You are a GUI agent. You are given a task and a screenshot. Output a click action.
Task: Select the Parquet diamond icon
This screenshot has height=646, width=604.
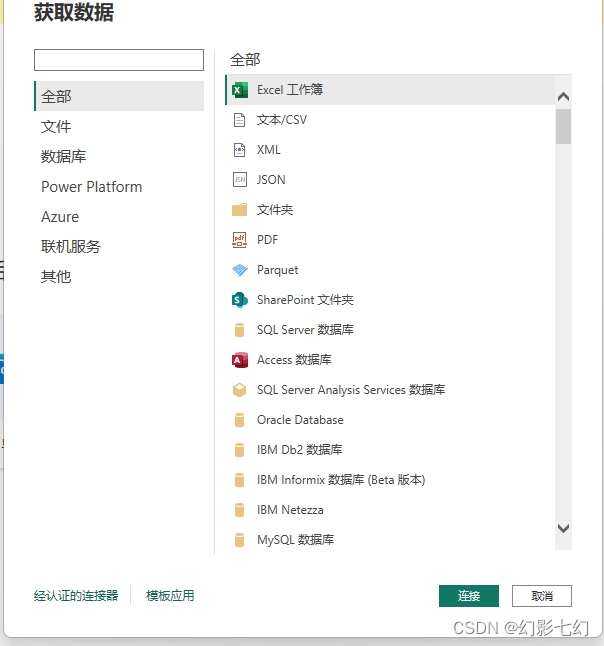click(239, 270)
